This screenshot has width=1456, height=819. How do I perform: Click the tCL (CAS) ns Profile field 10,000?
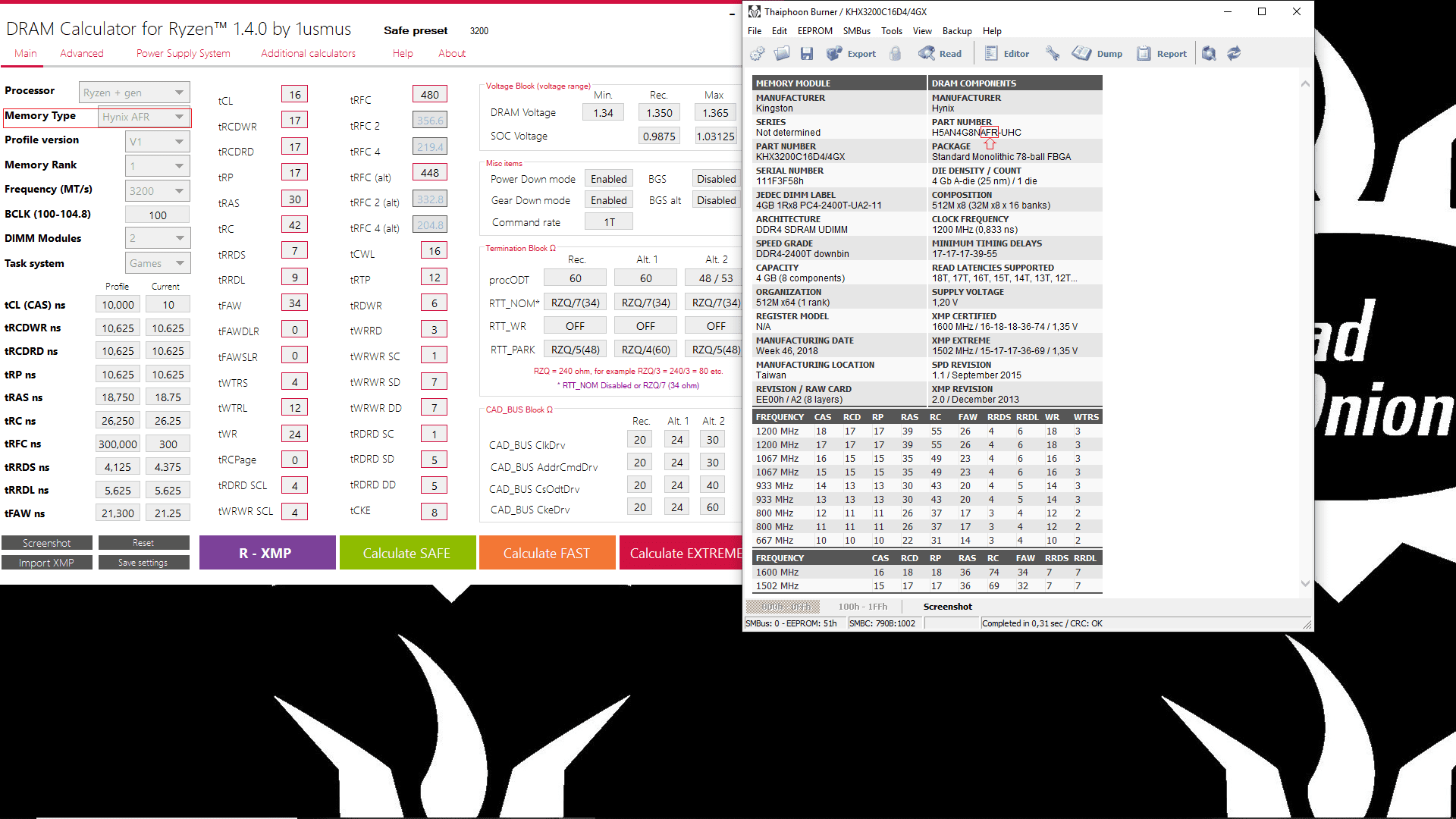(x=118, y=305)
